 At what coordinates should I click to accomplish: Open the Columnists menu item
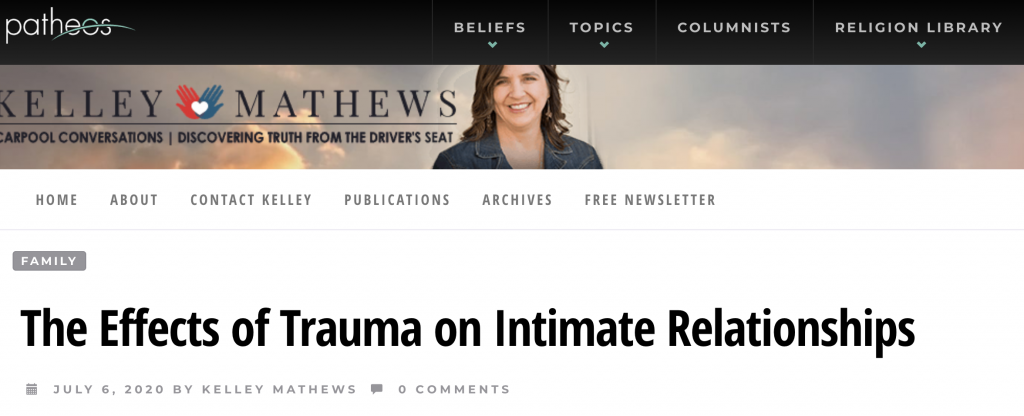tap(734, 27)
